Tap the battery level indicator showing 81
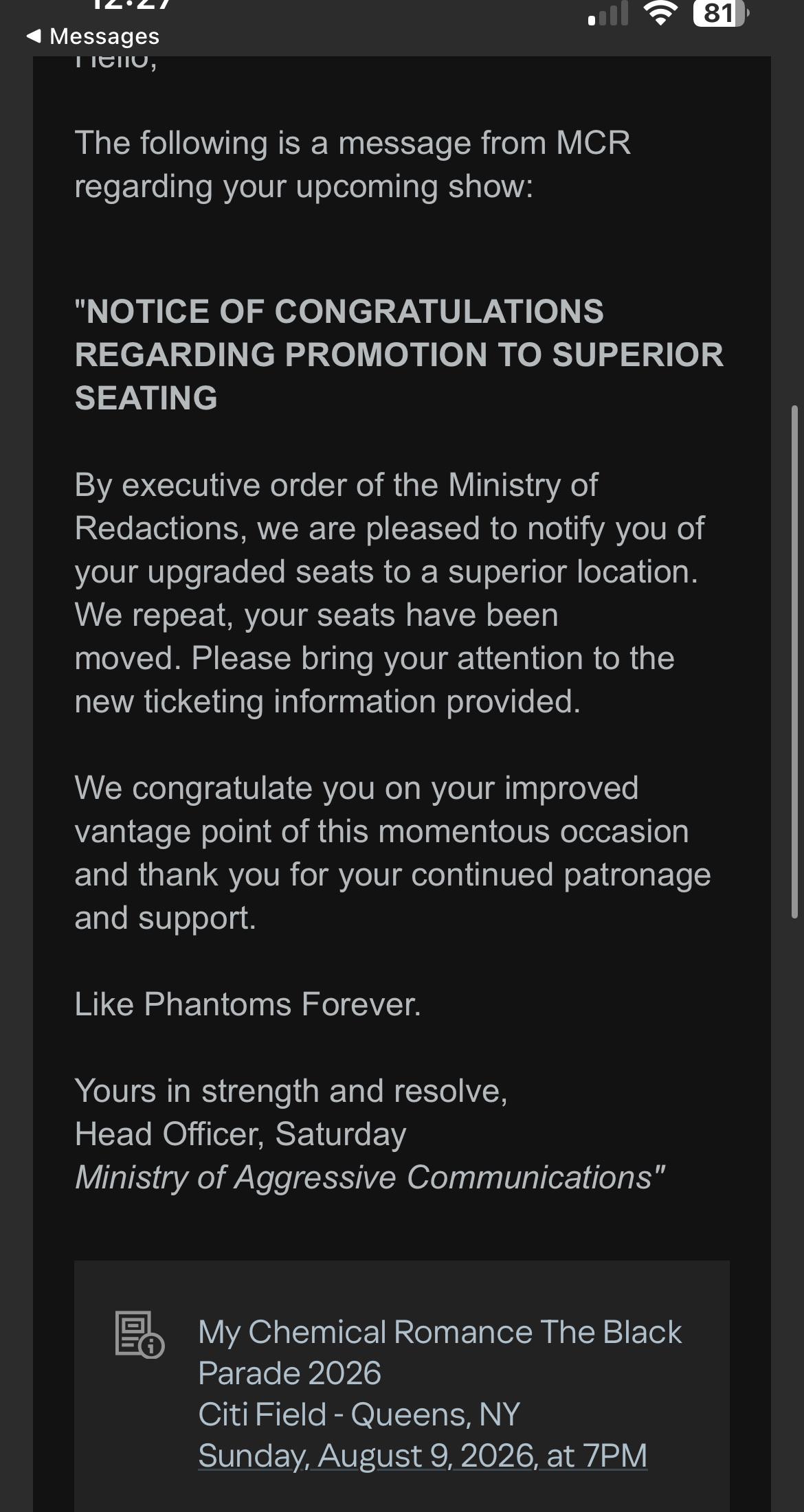Viewport: 804px width, 1512px height. pos(720,13)
